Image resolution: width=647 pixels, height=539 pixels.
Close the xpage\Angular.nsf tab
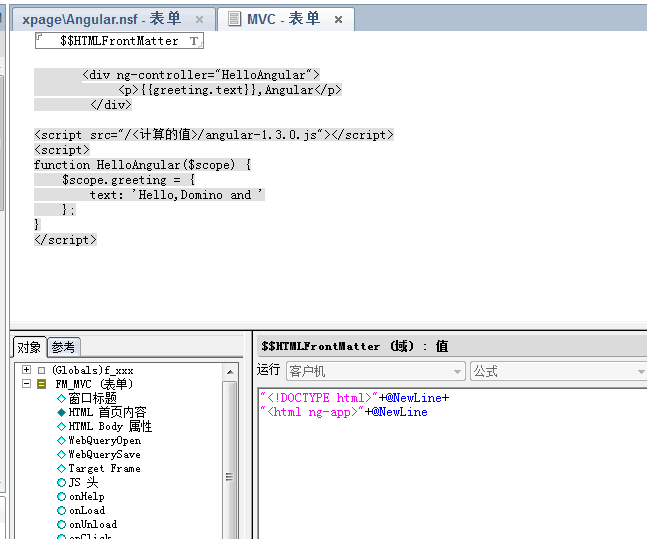(x=199, y=19)
